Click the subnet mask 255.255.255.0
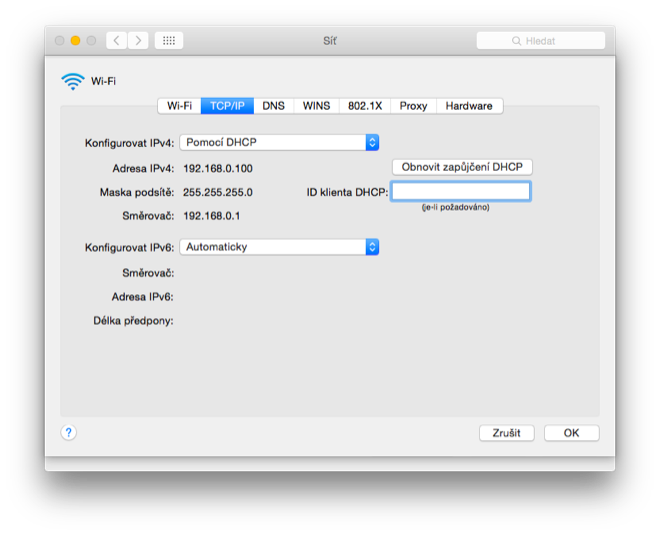 218,192
